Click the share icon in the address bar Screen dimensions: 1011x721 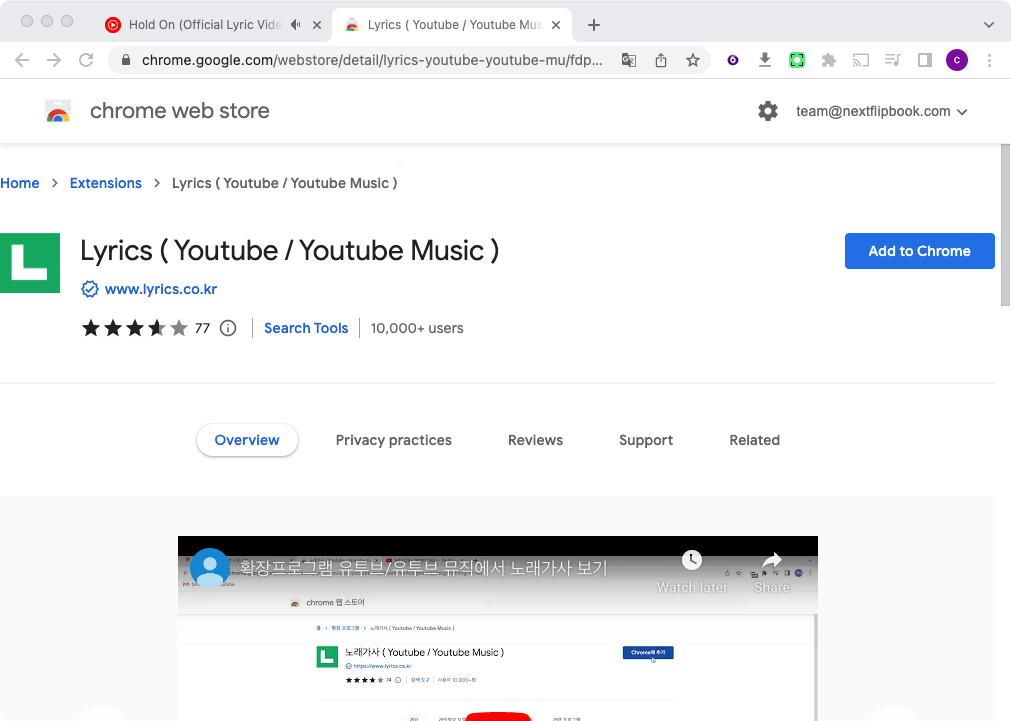(x=661, y=60)
